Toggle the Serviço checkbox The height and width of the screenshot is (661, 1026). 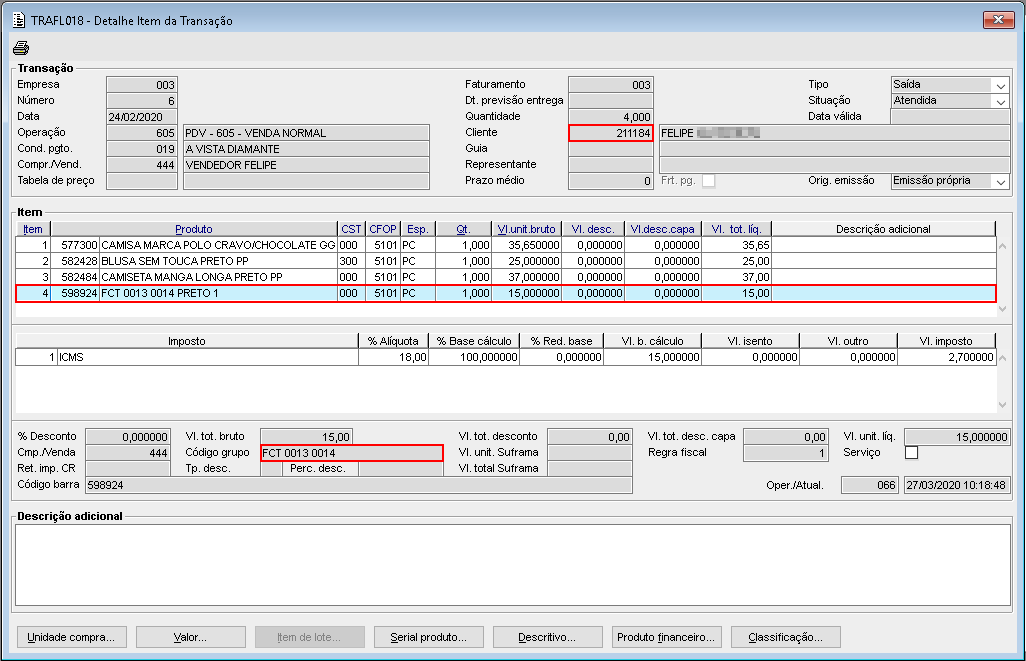911,452
